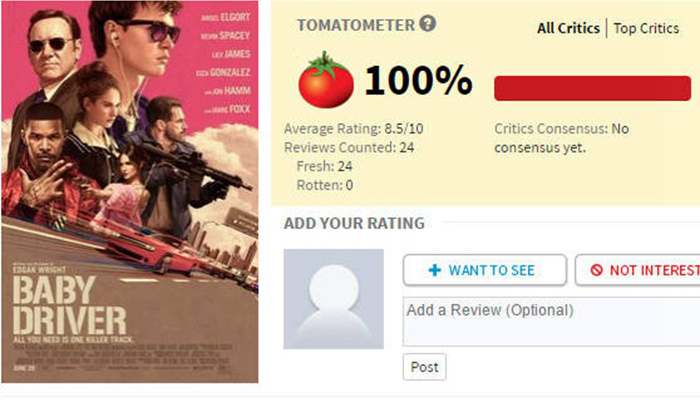Image resolution: width=700 pixels, height=400 pixels.
Task: Switch to the Top Critics tab
Action: tap(646, 28)
